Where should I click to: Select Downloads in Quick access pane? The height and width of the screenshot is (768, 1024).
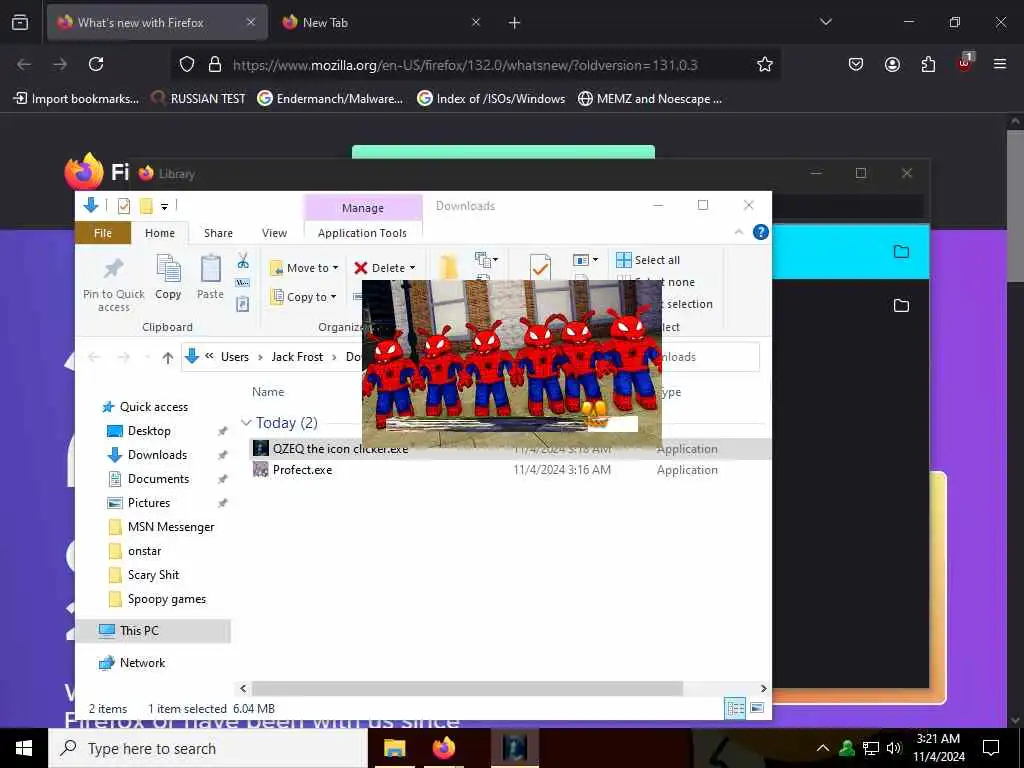coord(157,455)
